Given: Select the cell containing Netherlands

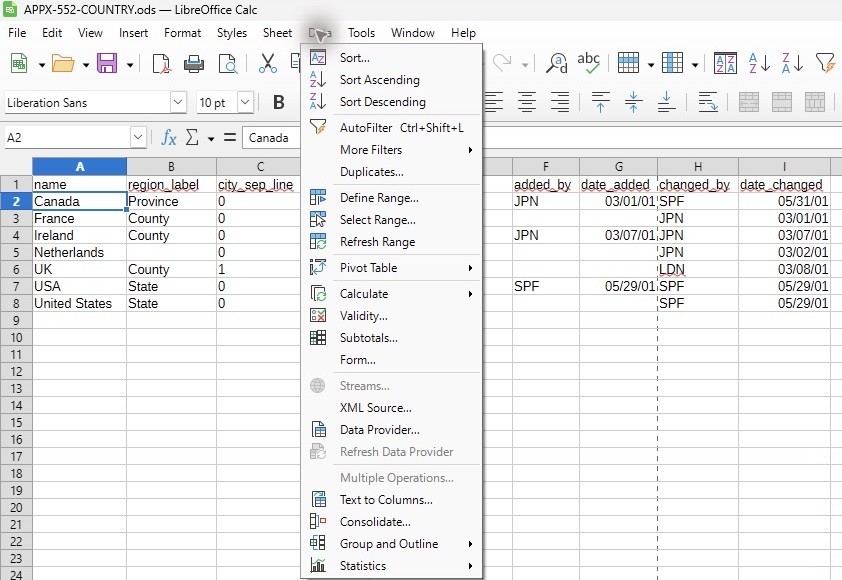Looking at the screenshot, I should click(79, 252).
